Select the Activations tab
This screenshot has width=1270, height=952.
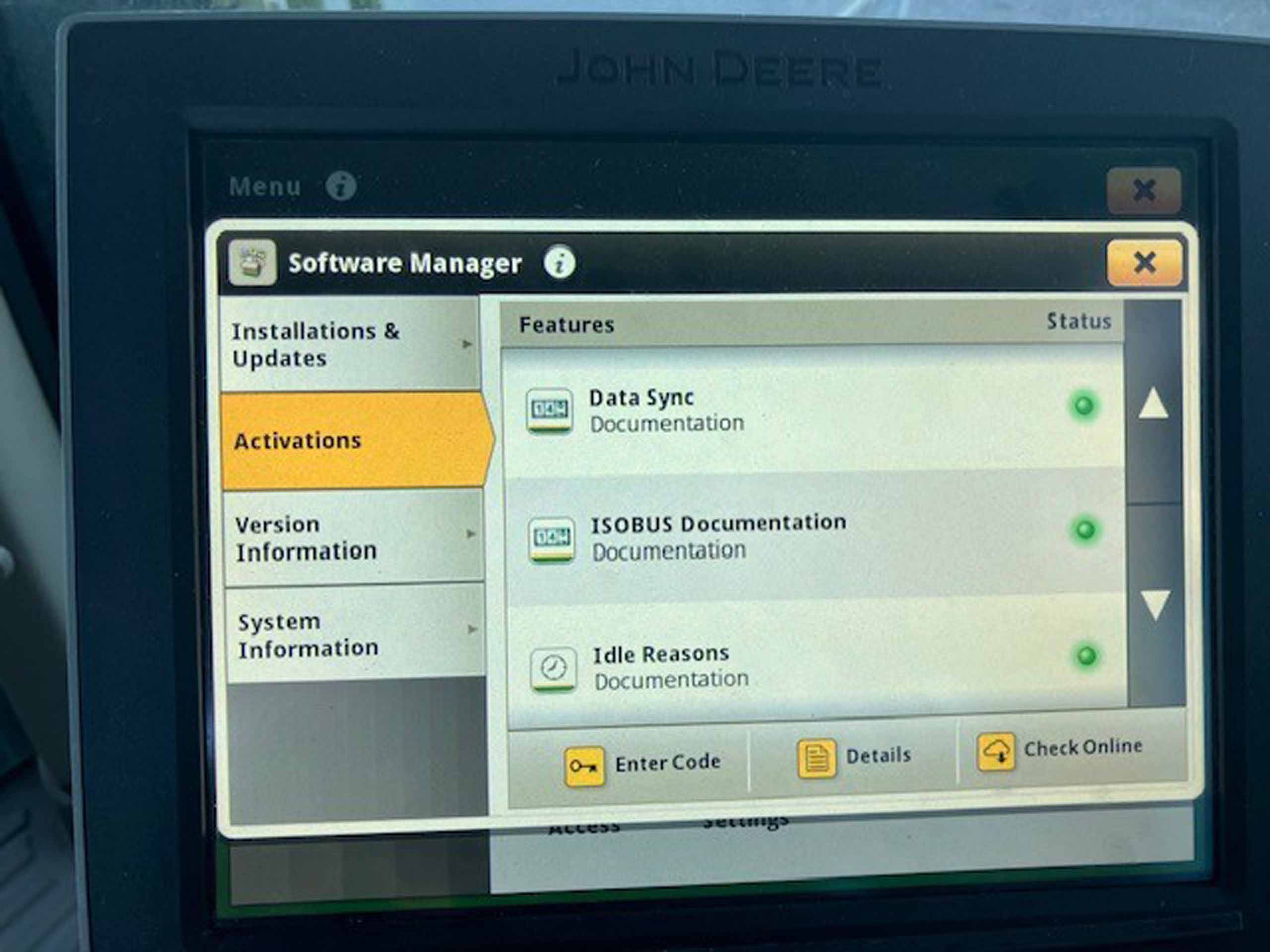tap(356, 441)
